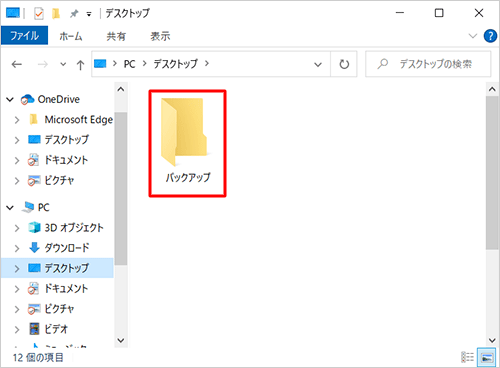Select 3D オブジェクト in navigation pane
500x368 pixels.
pos(74,228)
